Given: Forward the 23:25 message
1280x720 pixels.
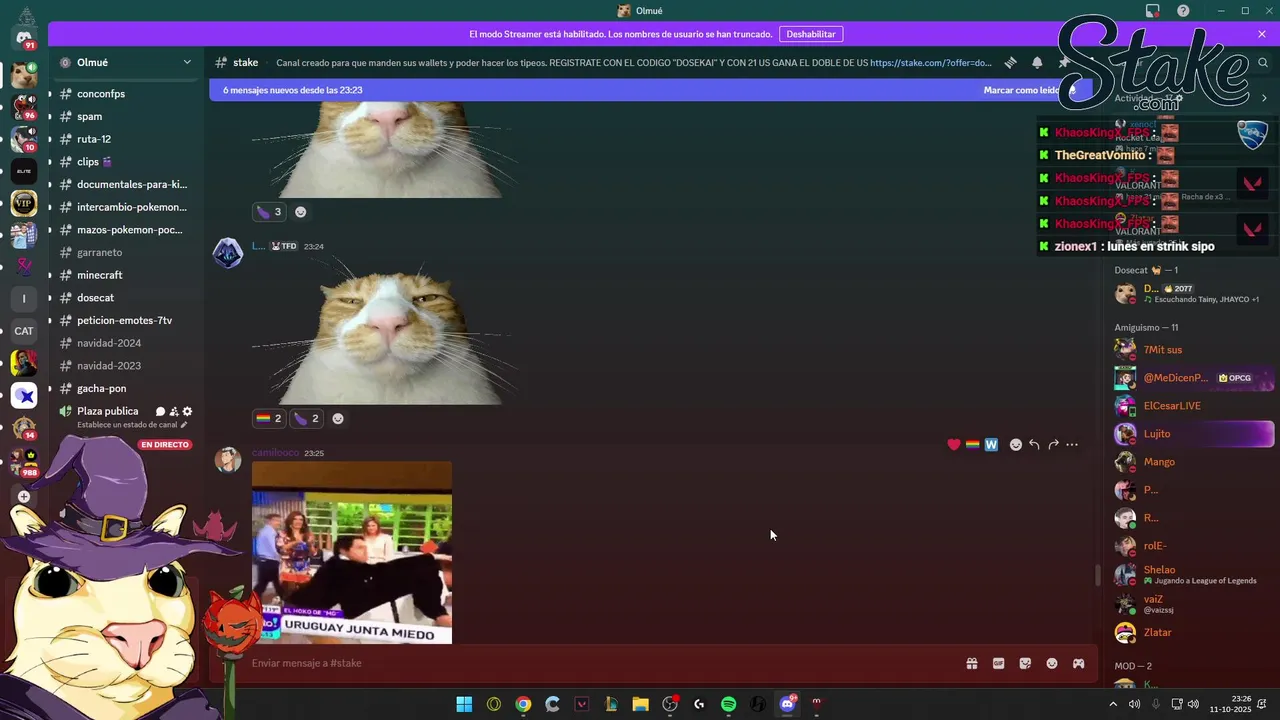Looking at the screenshot, I should (1053, 444).
